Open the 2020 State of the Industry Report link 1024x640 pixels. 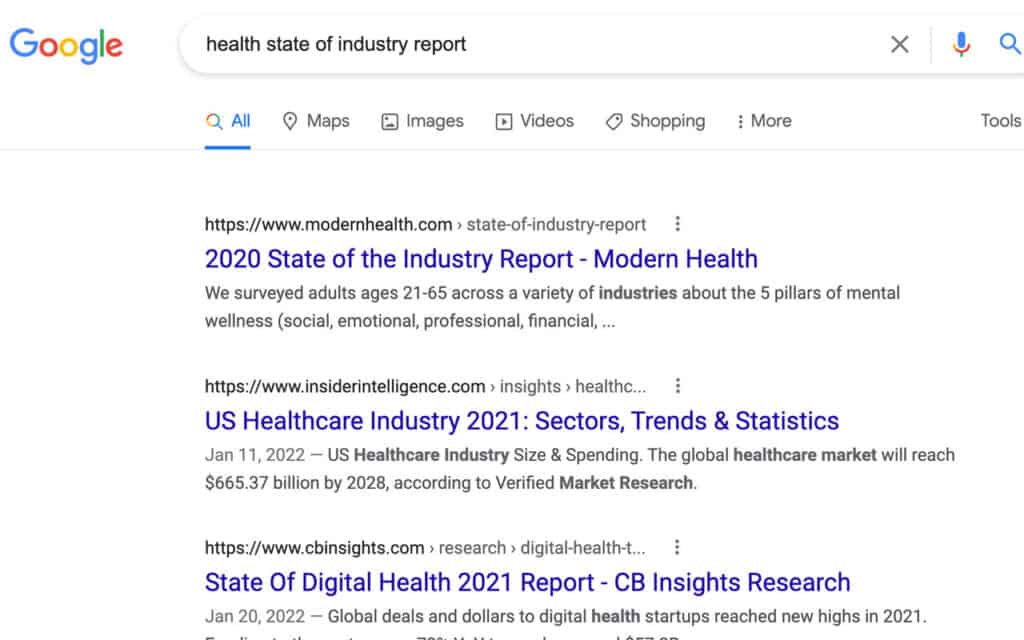[x=480, y=259]
